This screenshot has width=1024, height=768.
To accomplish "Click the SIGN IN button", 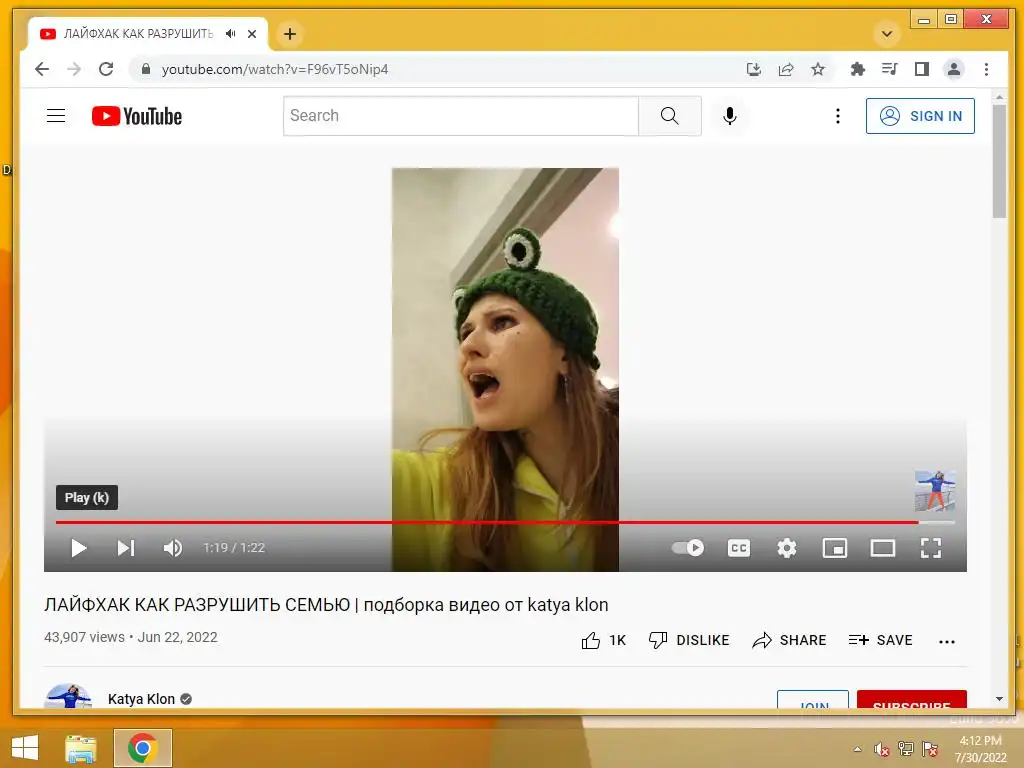I will [x=920, y=116].
